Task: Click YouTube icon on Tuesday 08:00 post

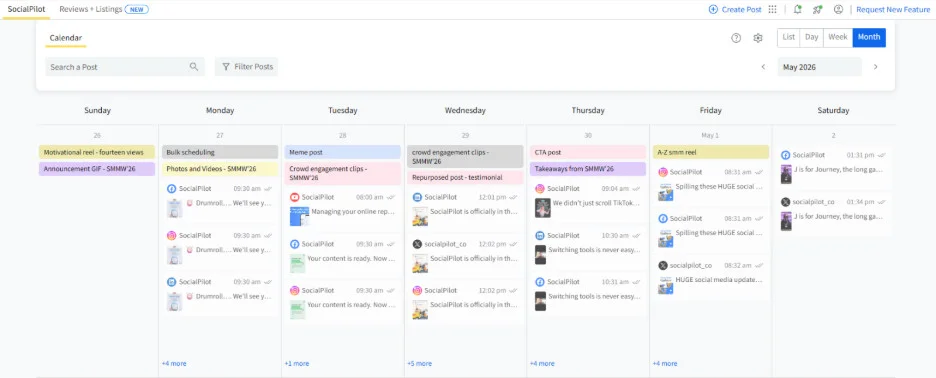Action: 294,197
